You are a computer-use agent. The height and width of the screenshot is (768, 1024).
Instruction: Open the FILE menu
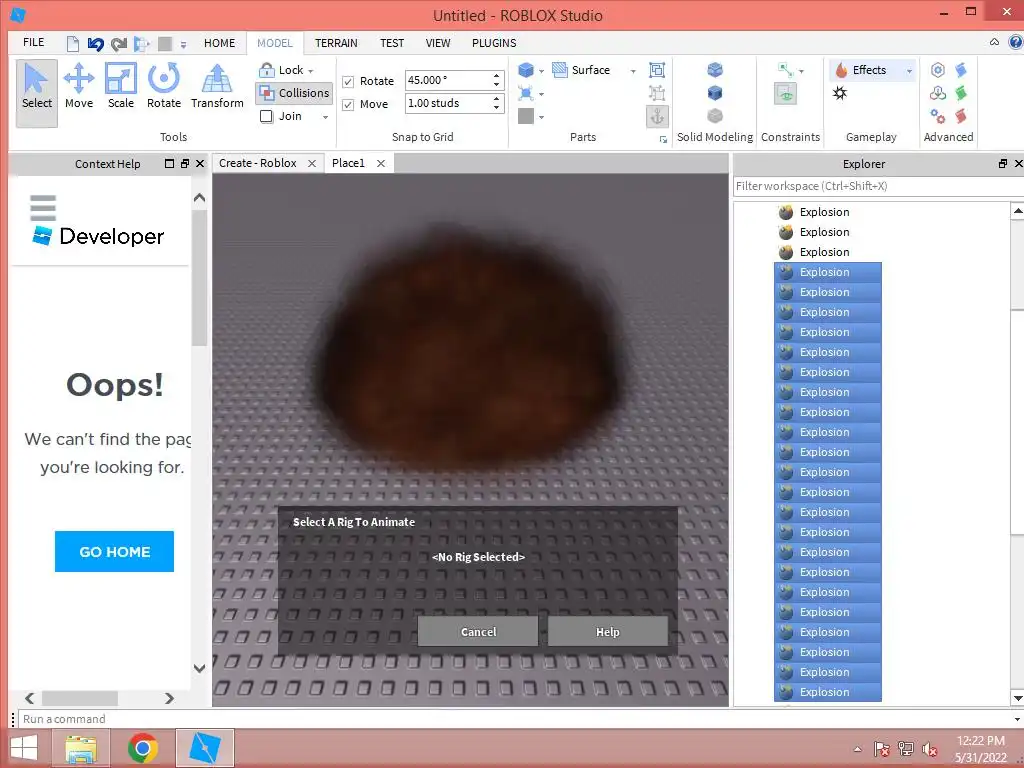point(33,42)
